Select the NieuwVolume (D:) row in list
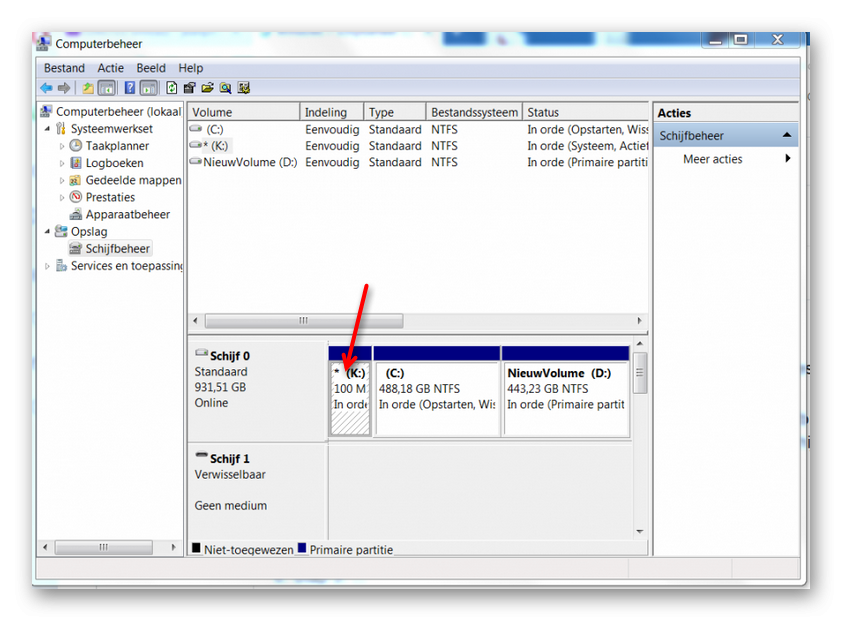The height and width of the screenshot is (621, 842). coord(418,162)
